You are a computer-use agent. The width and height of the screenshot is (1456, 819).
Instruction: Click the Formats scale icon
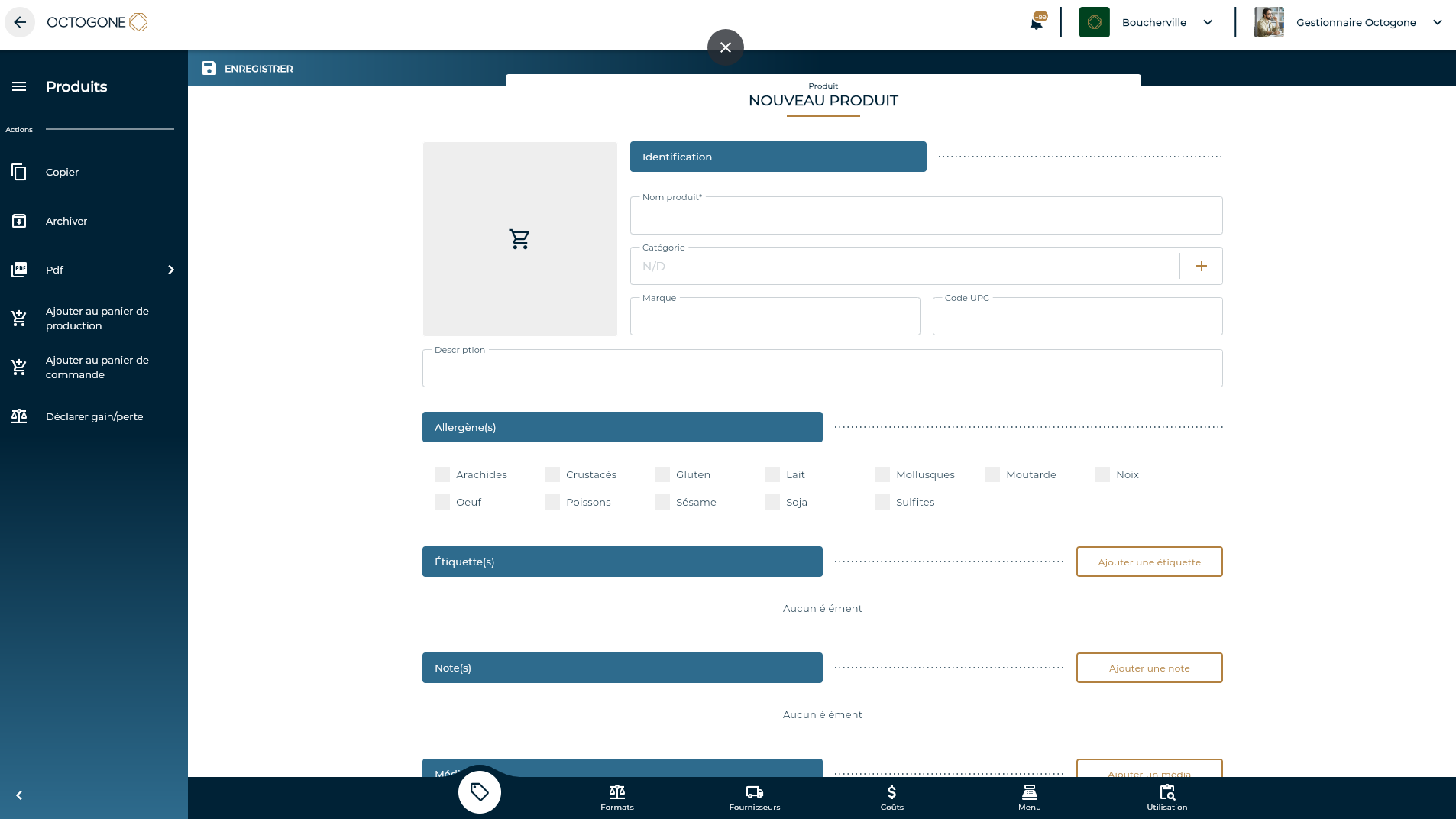coord(617,792)
